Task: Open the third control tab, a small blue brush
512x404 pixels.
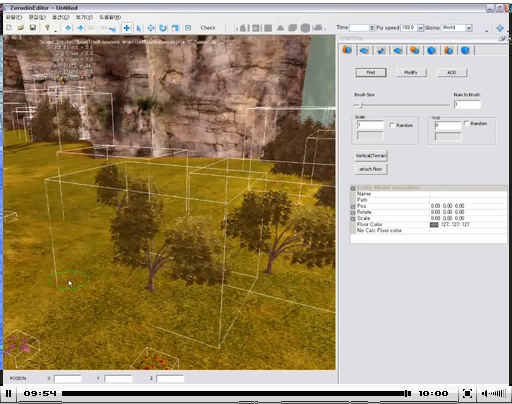Action: (x=381, y=51)
